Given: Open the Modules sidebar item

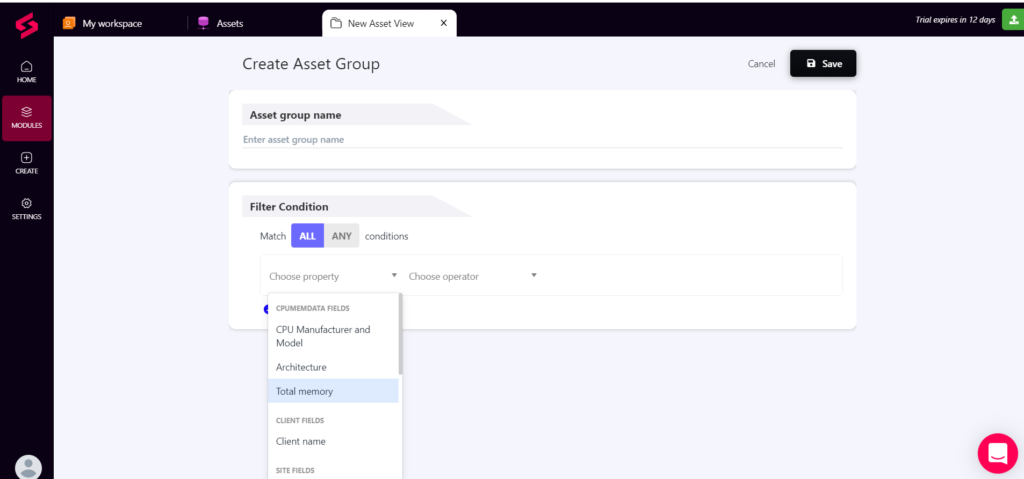Looking at the screenshot, I should pos(27,118).
